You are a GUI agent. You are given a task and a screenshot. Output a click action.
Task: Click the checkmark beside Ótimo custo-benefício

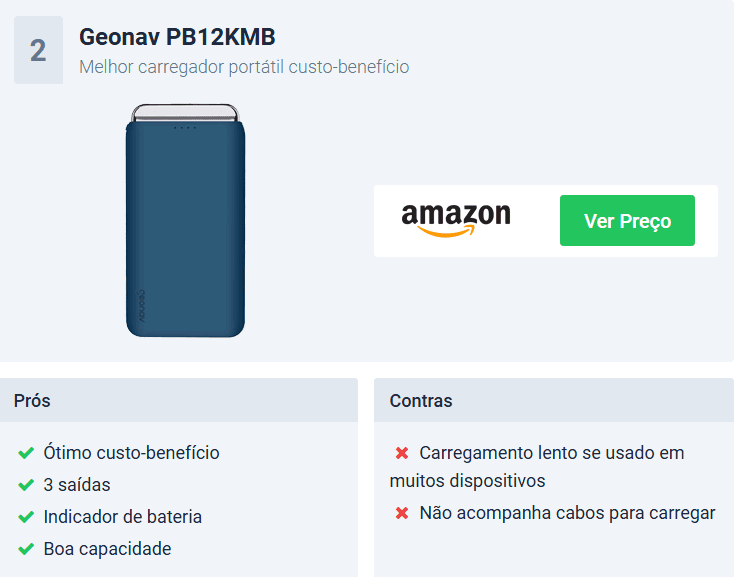(x=26, y=453)
